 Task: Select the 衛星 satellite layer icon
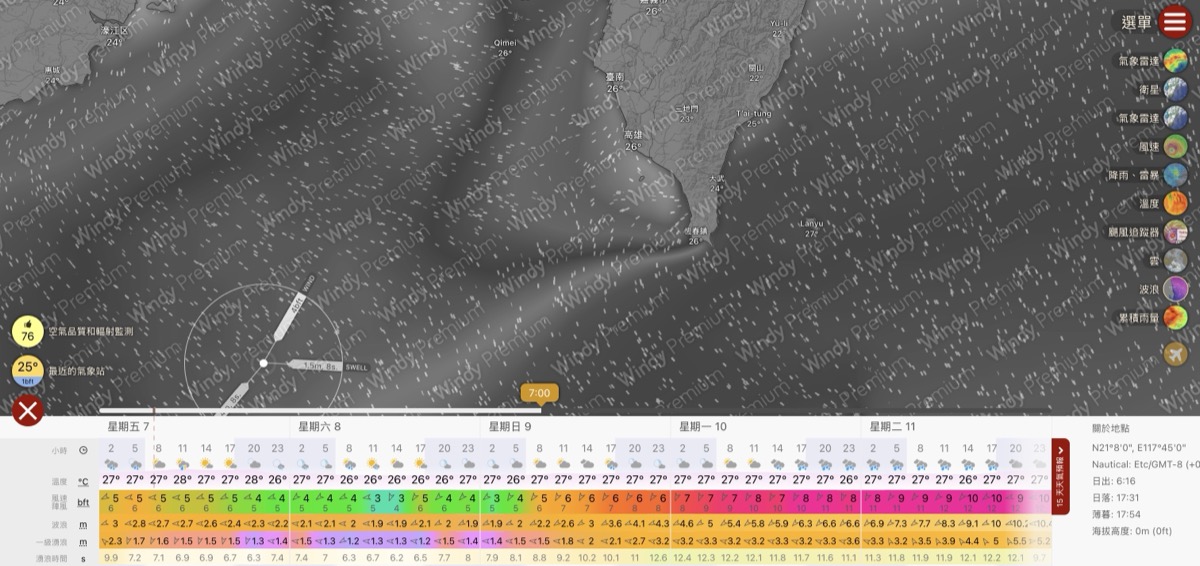click(x=1175, y=89)
